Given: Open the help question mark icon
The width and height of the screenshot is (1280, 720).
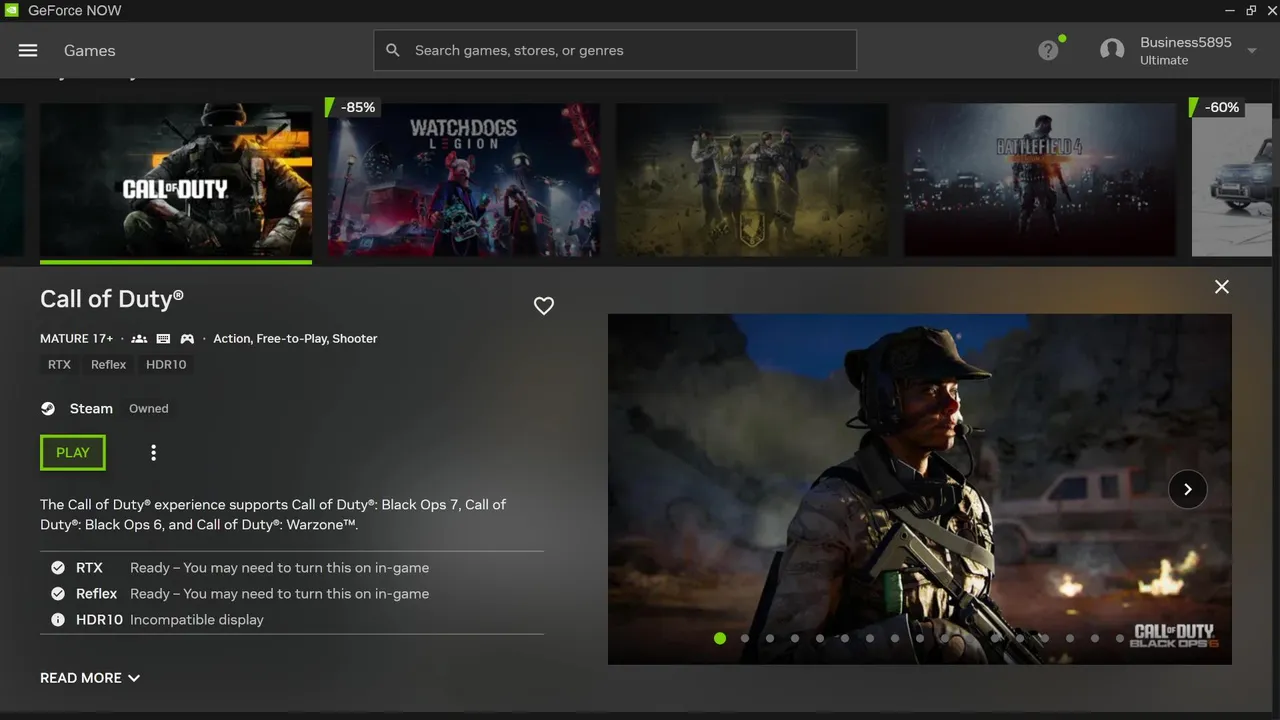Looking at the screenshot, I should [x=1048, y=50].
